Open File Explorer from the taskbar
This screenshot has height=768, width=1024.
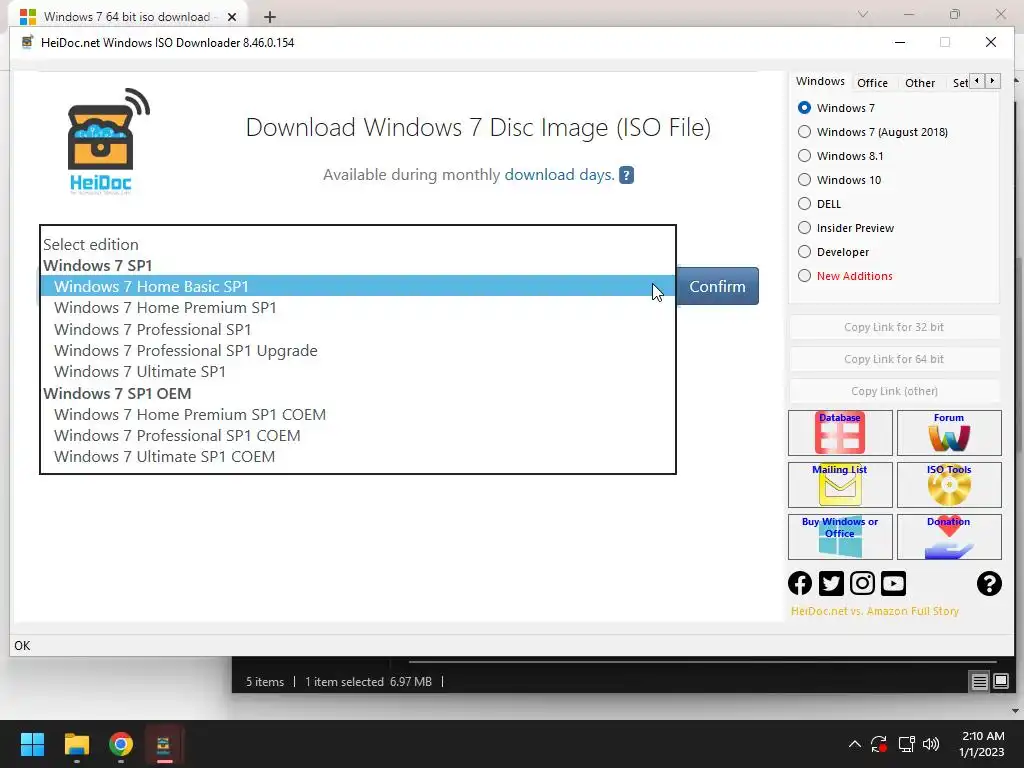(x=76, y=744)
